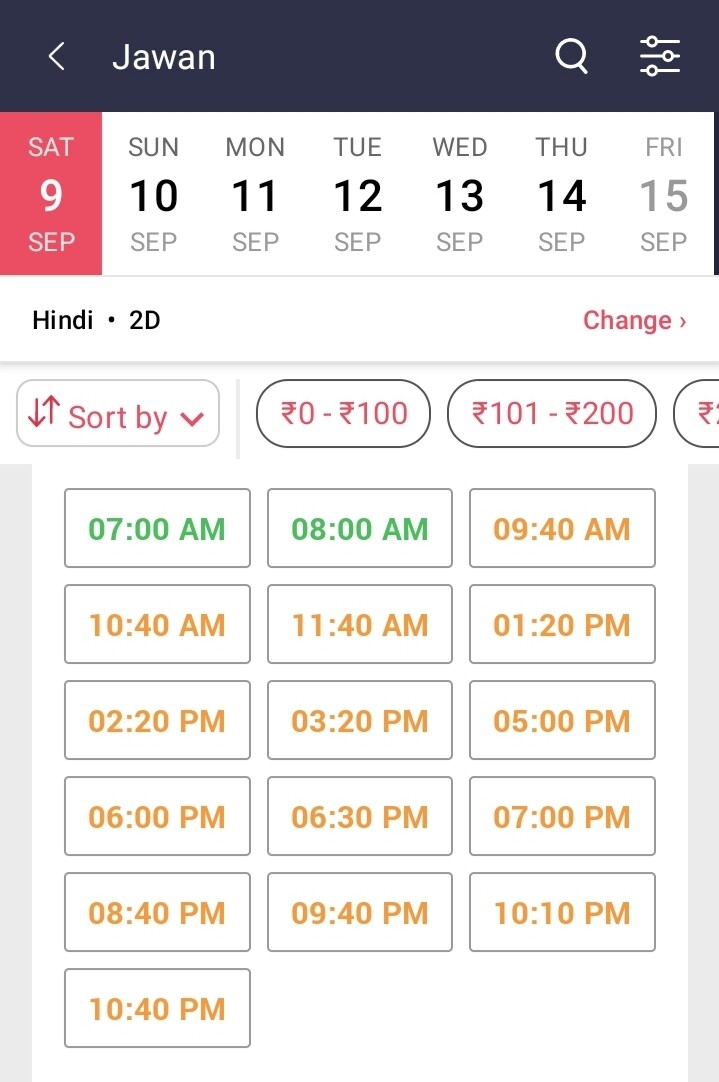The height and width of the screenshot is (1082, 719).
Task: Pick the 03:20 PM showtime
Action: (360, 720)
